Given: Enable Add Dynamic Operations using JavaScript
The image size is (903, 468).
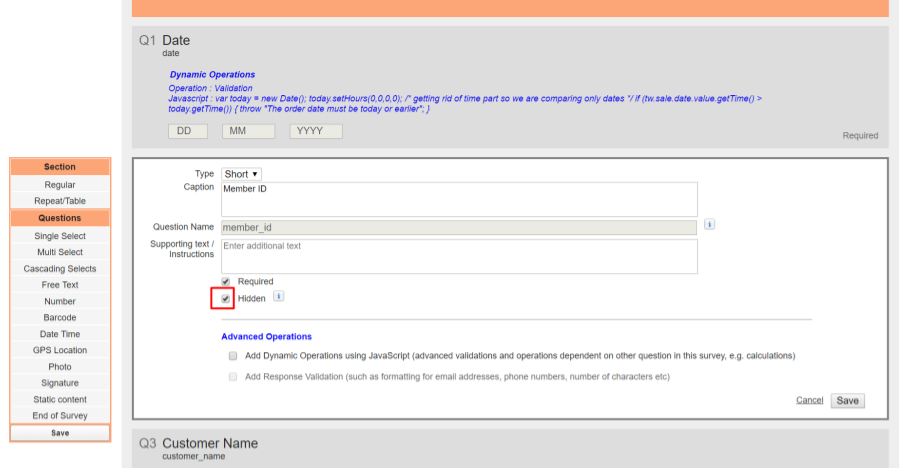Looking at the screenshot, I should (x=233, y=356).
